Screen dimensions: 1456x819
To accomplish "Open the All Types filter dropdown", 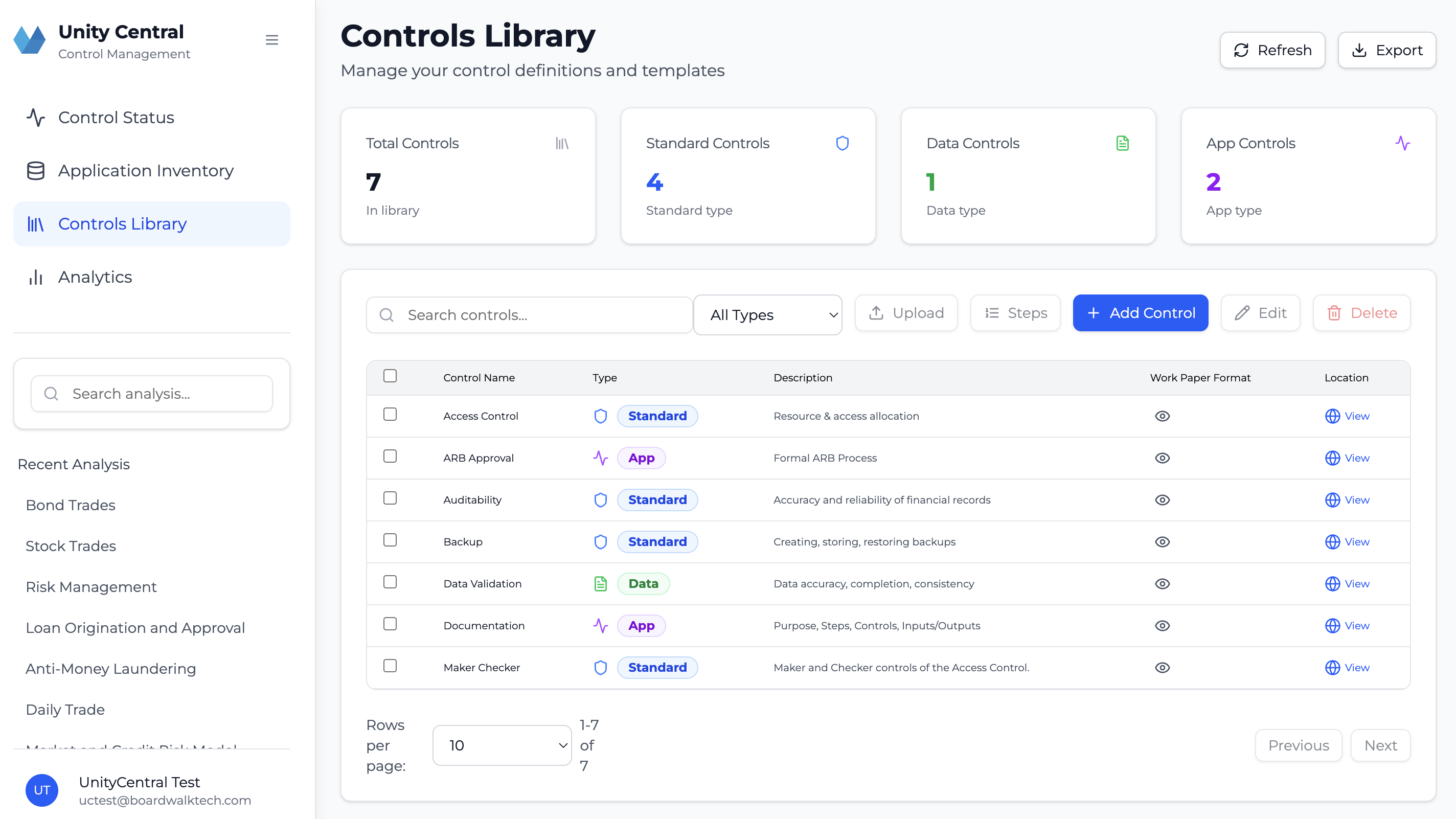I will pos(767,315).
